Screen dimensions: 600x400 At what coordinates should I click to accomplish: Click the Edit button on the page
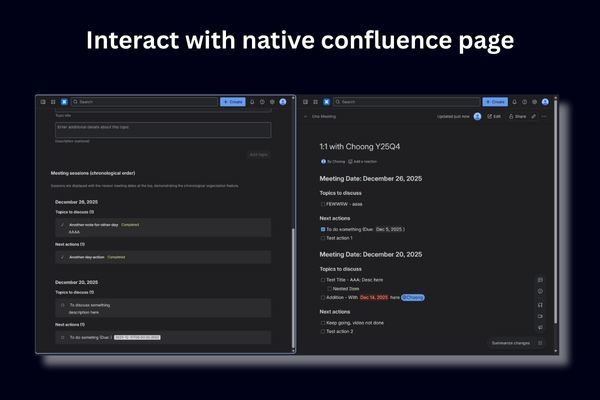[494, 116]
